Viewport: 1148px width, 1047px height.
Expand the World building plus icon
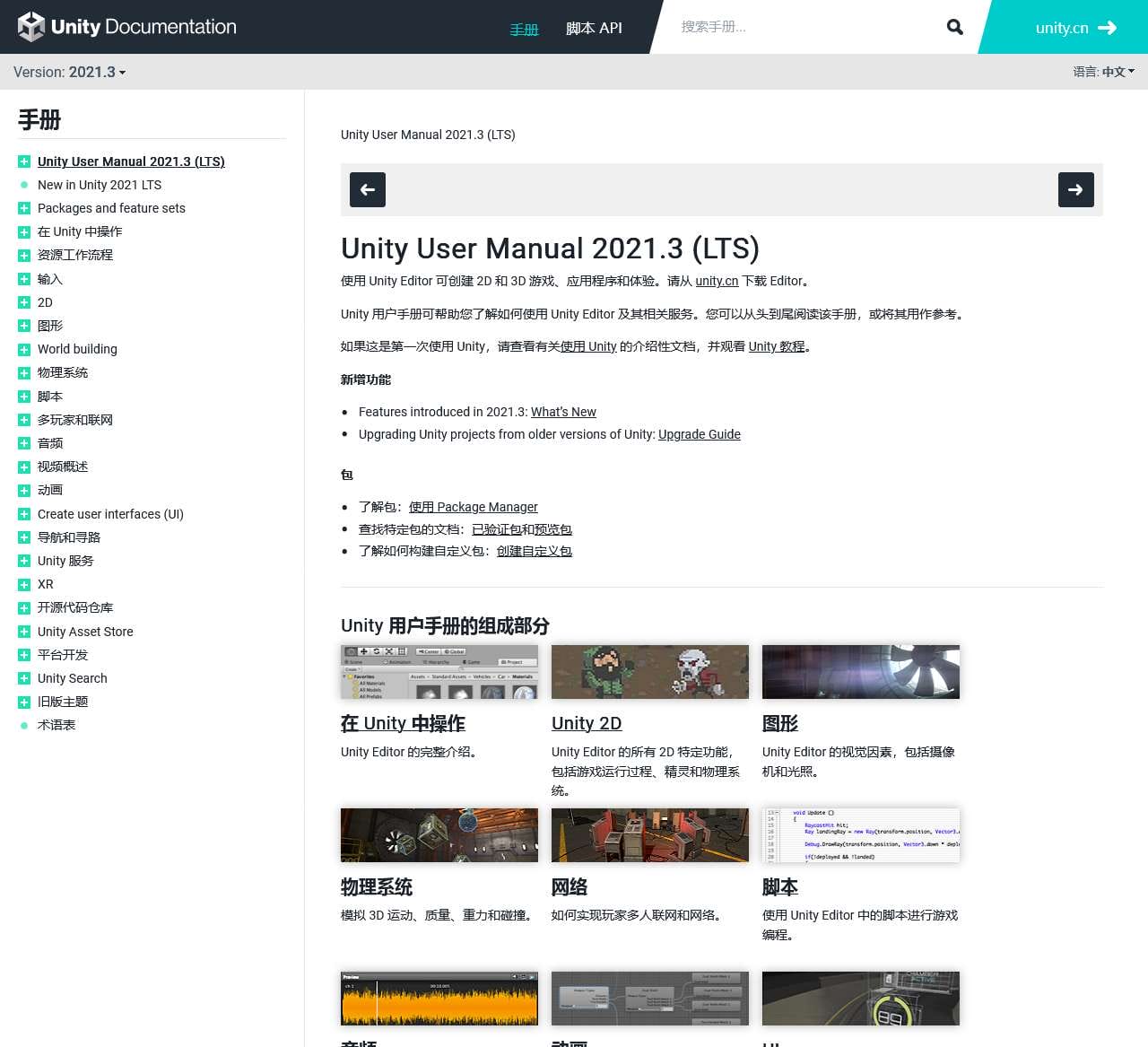point(24,349)
